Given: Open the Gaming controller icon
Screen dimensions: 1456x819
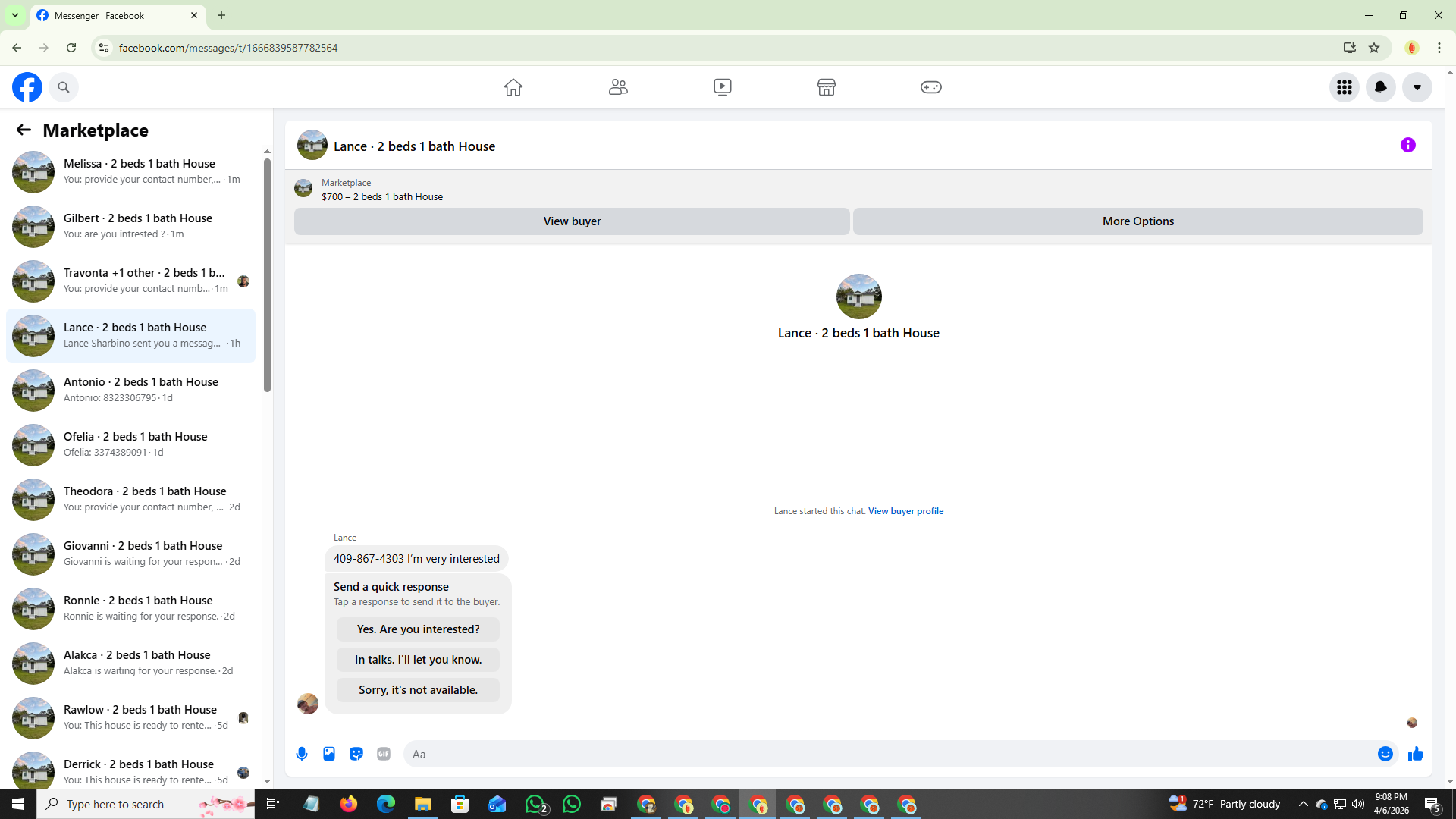Looking at the screenshot, I should coord(931,87).
